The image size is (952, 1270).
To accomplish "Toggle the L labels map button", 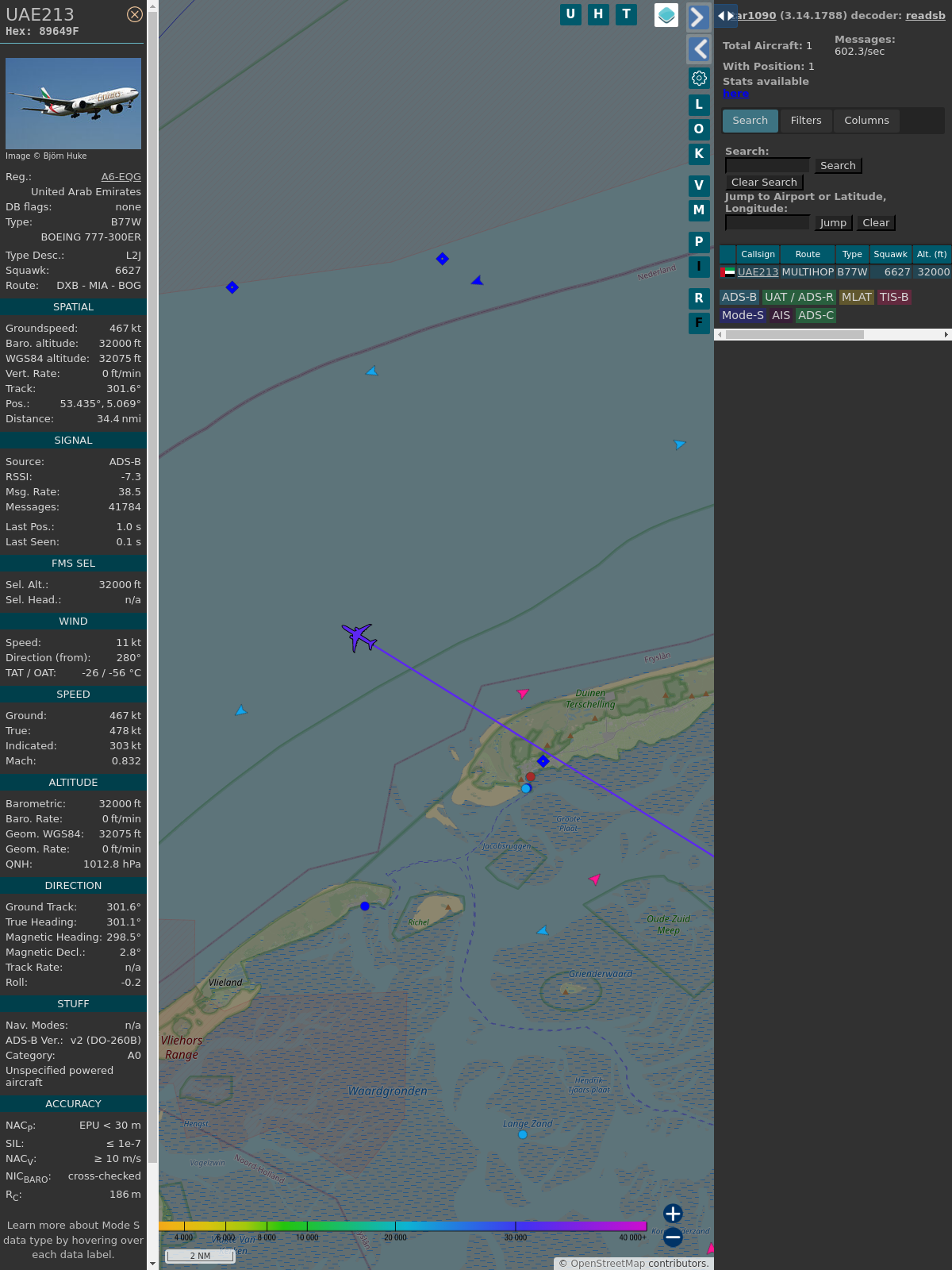I will pyautogui.click(x=699, y=105).
